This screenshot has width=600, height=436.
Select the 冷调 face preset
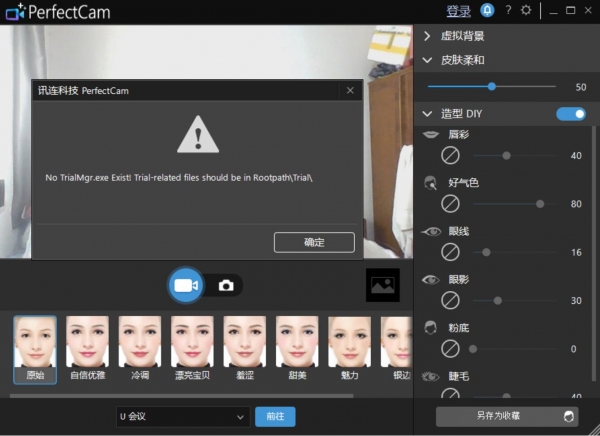(140, 349)
